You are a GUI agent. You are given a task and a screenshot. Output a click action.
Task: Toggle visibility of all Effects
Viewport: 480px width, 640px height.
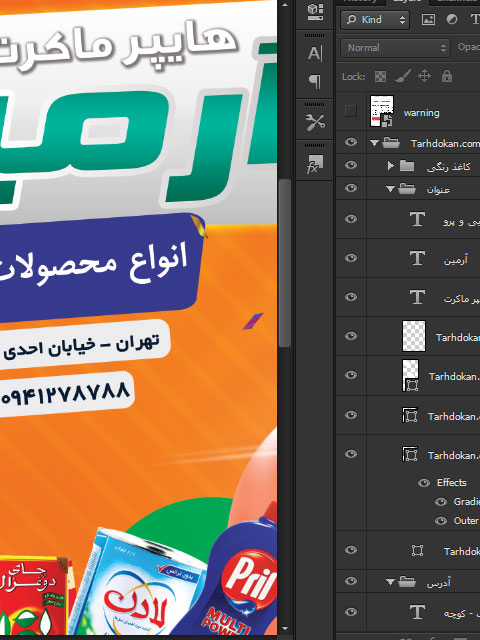(424, 483)
